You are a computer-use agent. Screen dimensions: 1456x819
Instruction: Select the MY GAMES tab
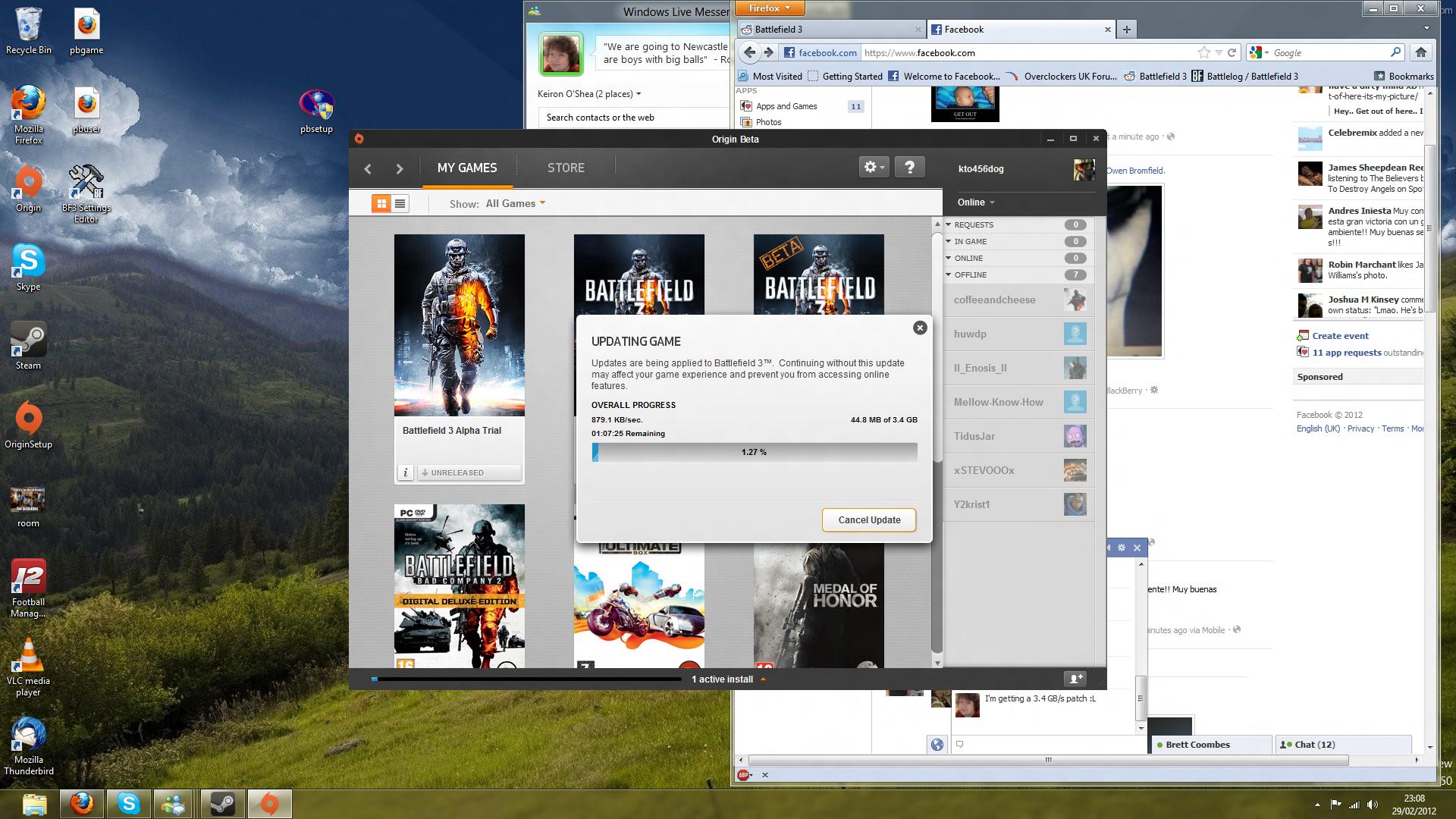point(467,168)
